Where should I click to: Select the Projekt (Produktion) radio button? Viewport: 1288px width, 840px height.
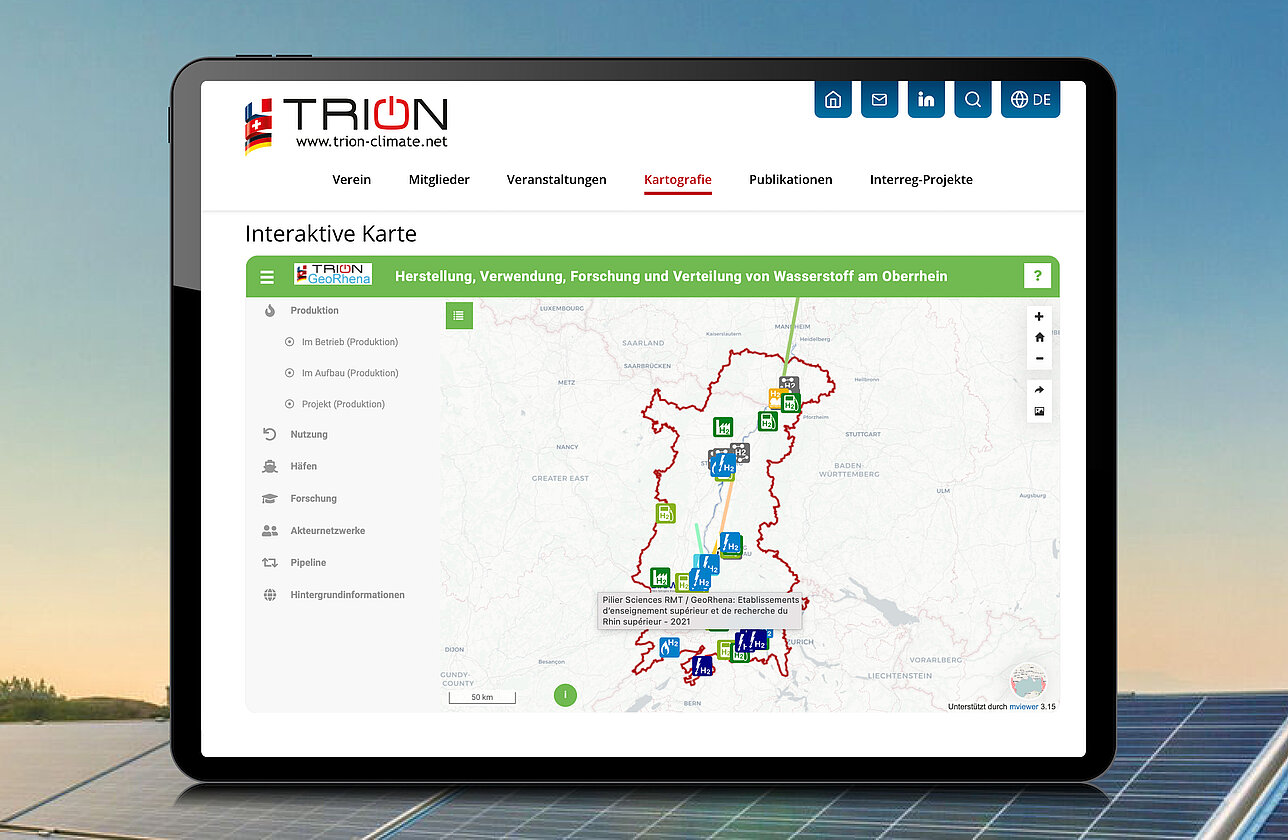(290, 403)
